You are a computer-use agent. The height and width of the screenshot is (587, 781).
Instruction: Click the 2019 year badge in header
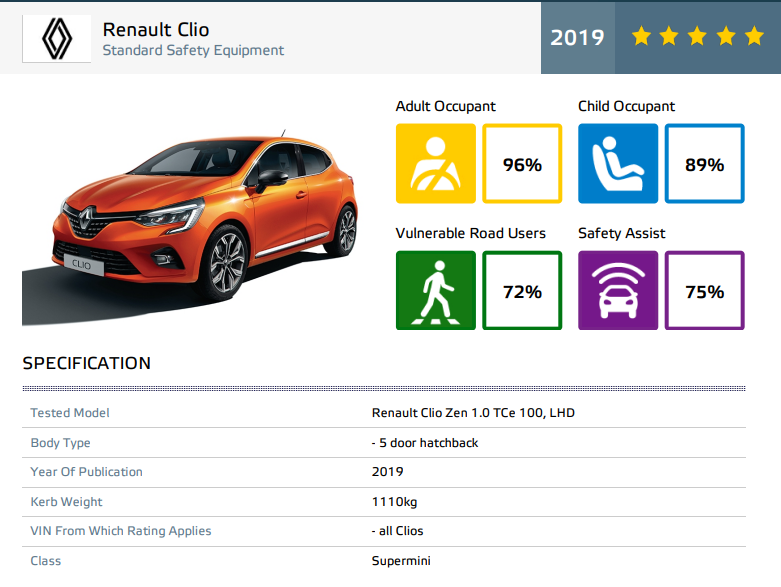coord(578,38)
